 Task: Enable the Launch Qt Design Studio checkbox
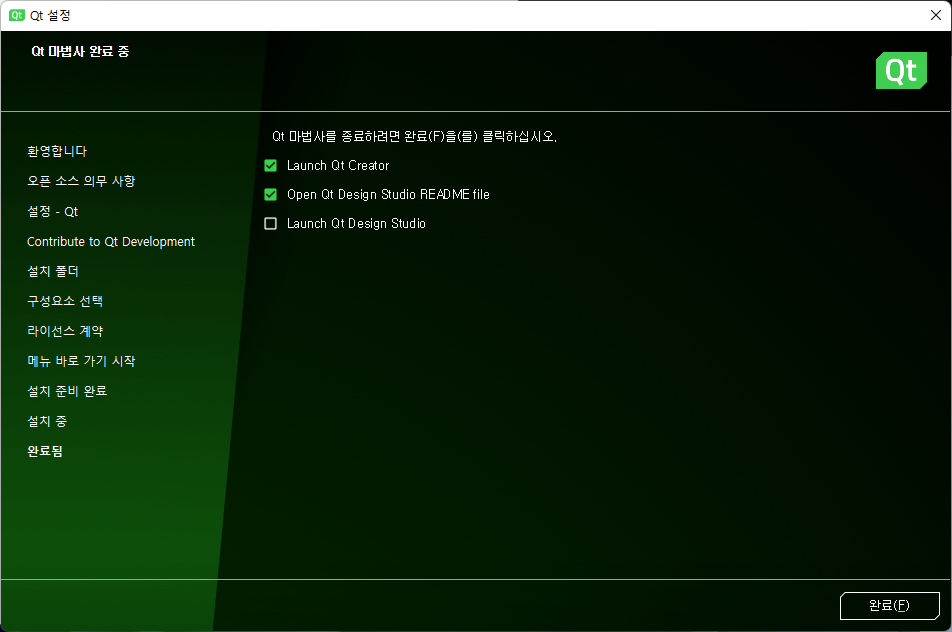pos(271,223)
